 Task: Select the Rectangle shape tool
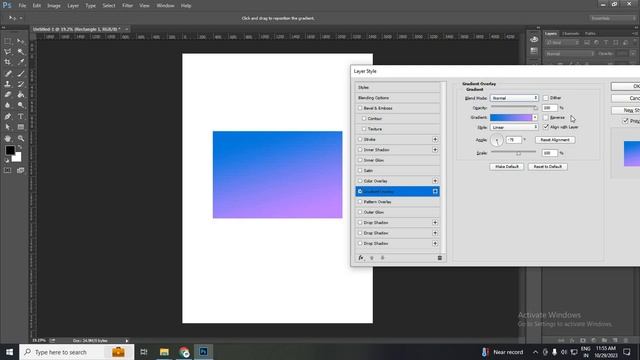pos(20,127)
